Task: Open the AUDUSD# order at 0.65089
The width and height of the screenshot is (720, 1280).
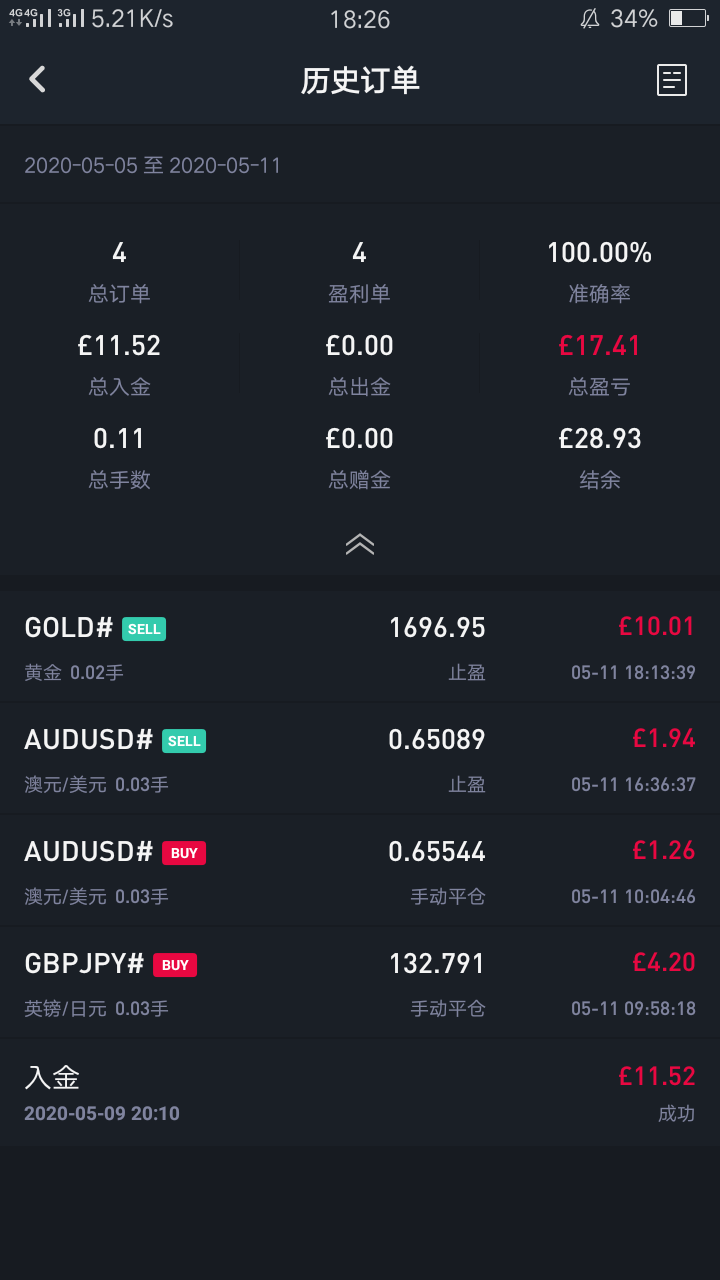Action: click(360, 759)
